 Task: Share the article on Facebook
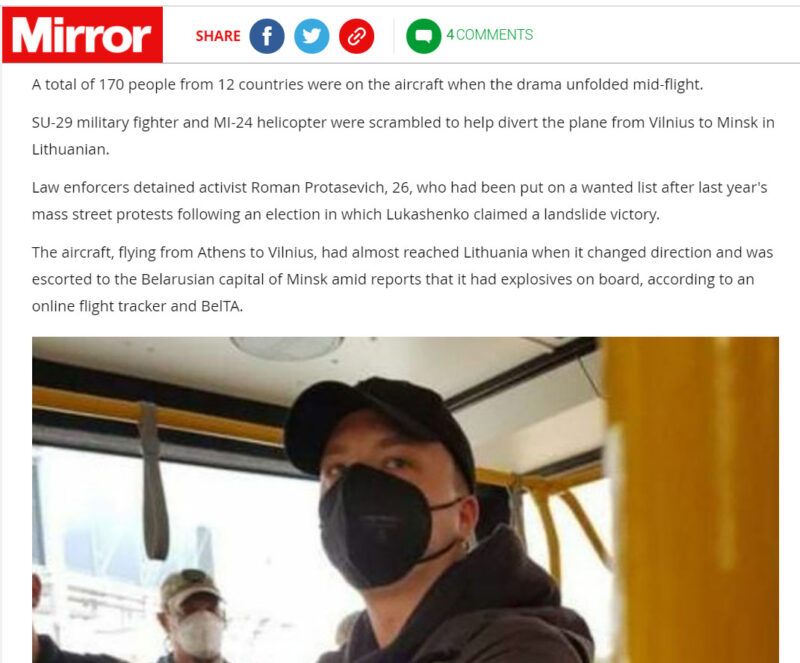coord(267,36)
